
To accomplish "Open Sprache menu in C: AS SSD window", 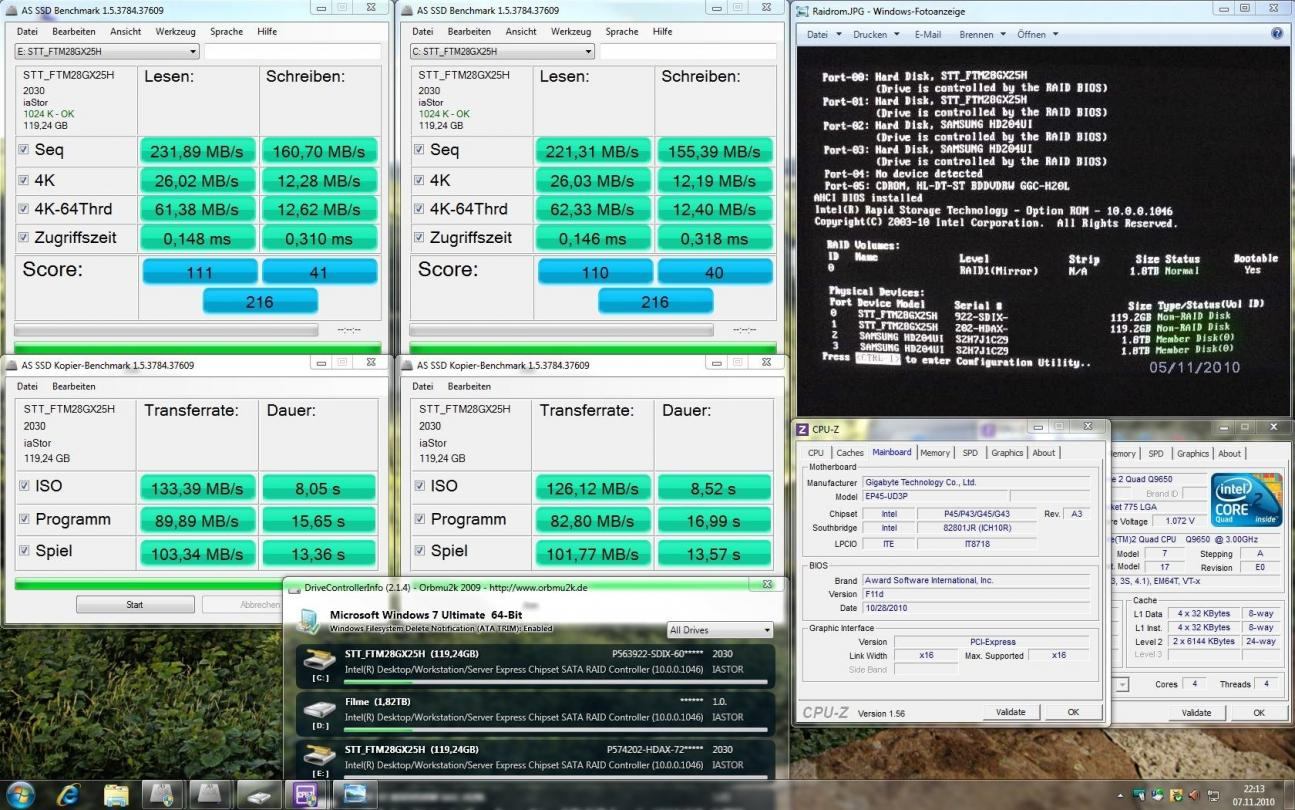I will coord(622,31).
